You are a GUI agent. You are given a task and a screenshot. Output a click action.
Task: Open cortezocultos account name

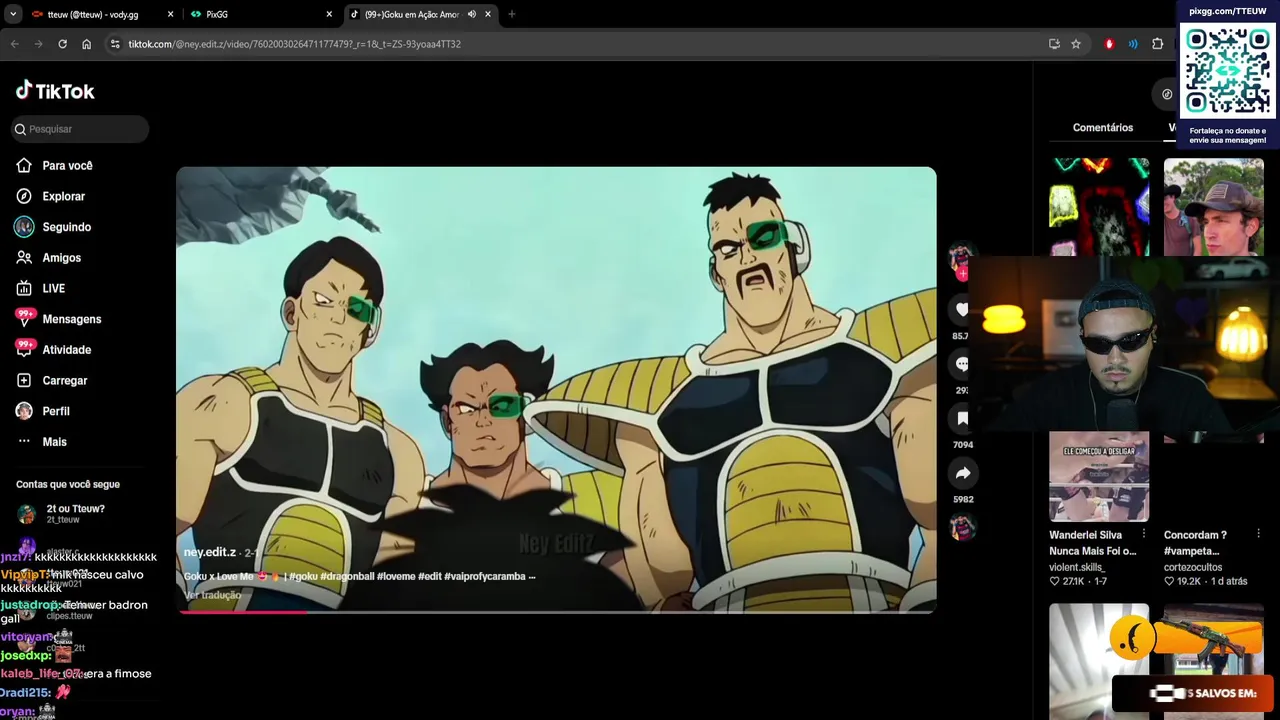click(x=1193, y=567)
